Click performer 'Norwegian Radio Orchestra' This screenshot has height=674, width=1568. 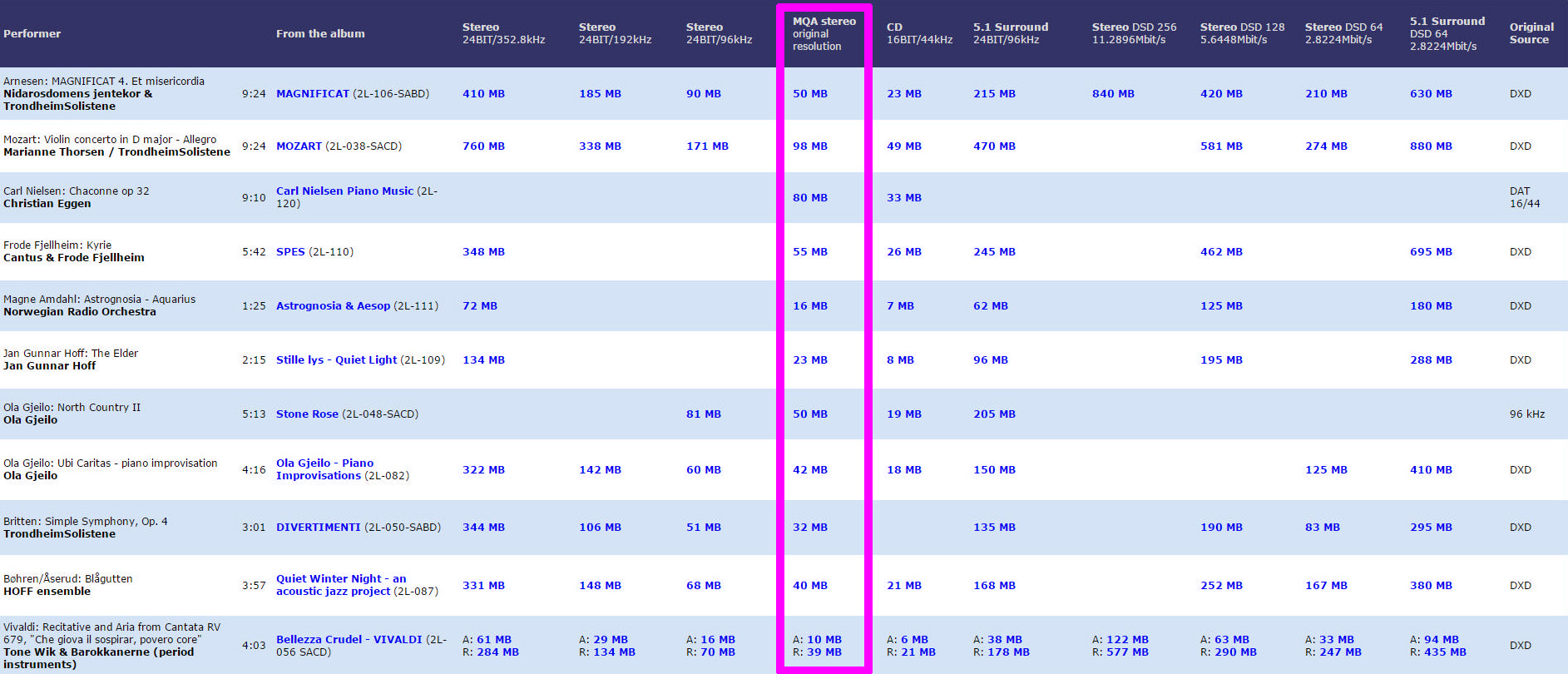pos(80,312)
